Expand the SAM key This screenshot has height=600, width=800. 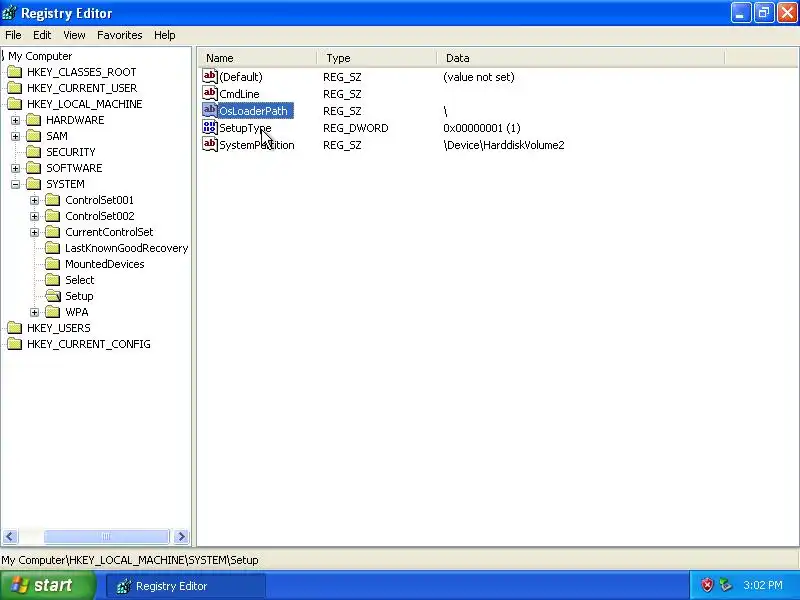click(x=15, y=136)
